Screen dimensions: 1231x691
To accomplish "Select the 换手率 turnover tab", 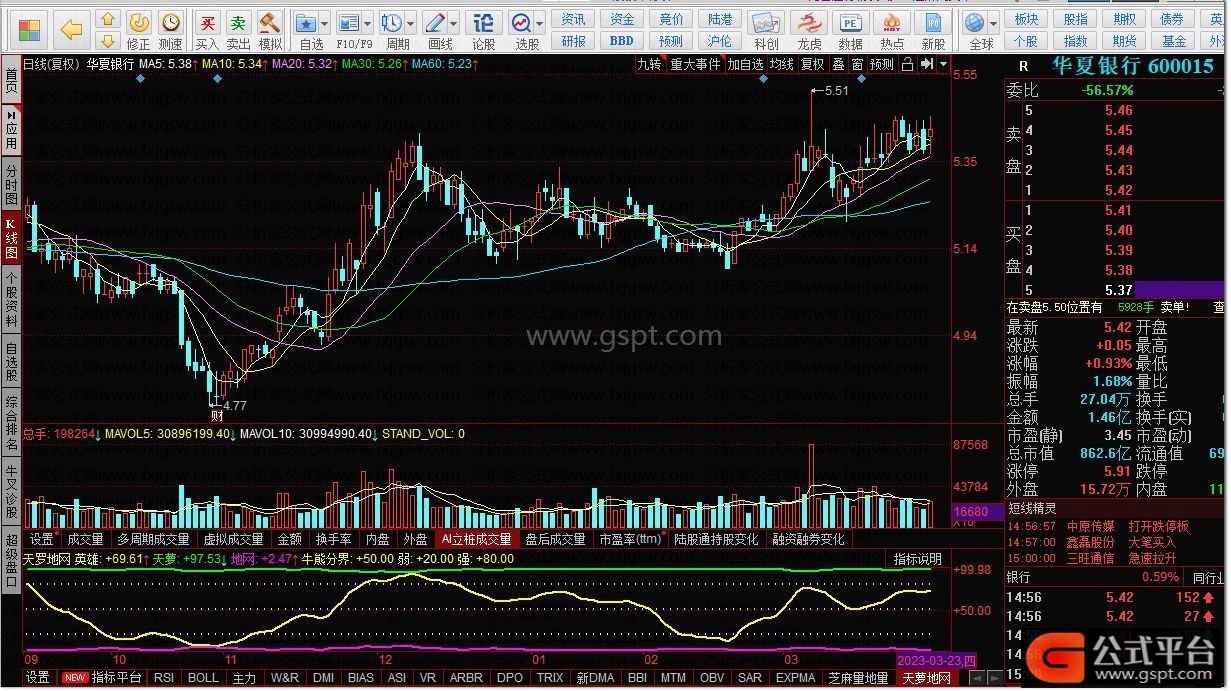I will tap(333, 539).
